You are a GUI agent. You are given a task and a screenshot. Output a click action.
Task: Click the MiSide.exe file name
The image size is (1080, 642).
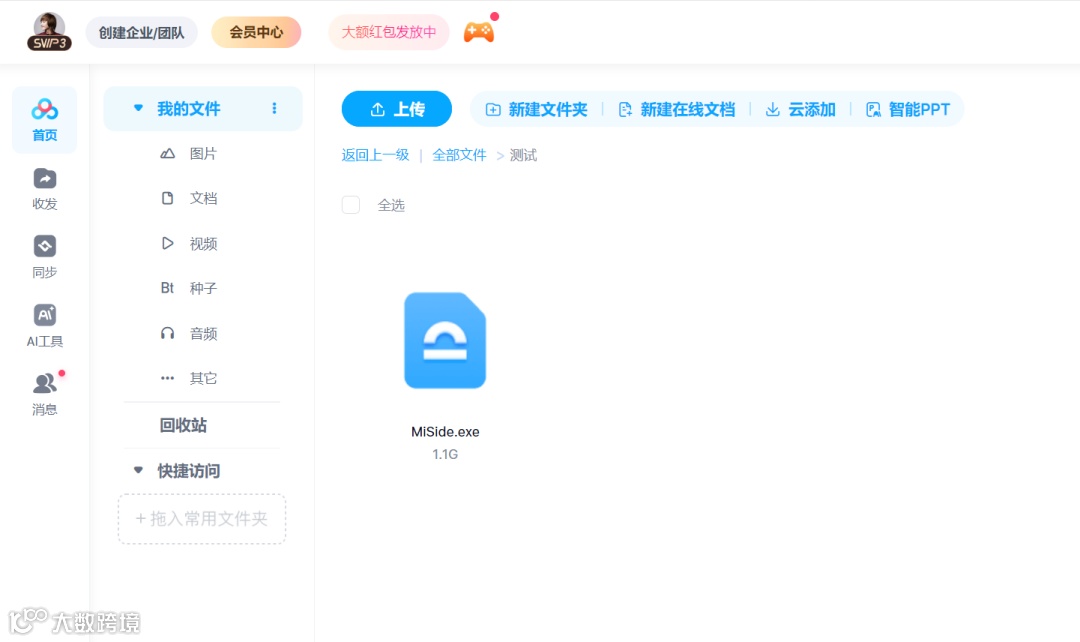coord(445,432)
